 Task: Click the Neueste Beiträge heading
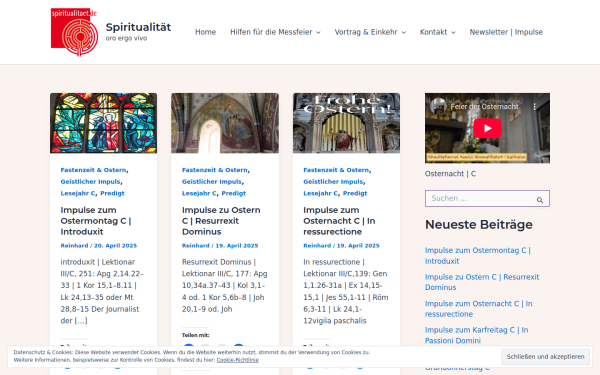[x=479, y=224]
